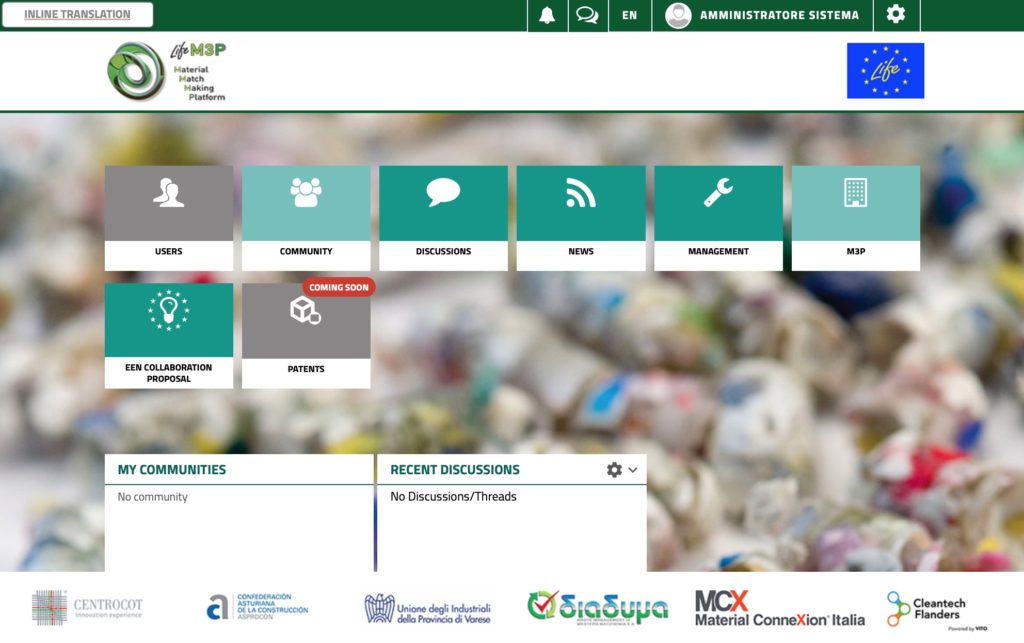Click the Recent Discussions gear icon

[x=614, y=470]
